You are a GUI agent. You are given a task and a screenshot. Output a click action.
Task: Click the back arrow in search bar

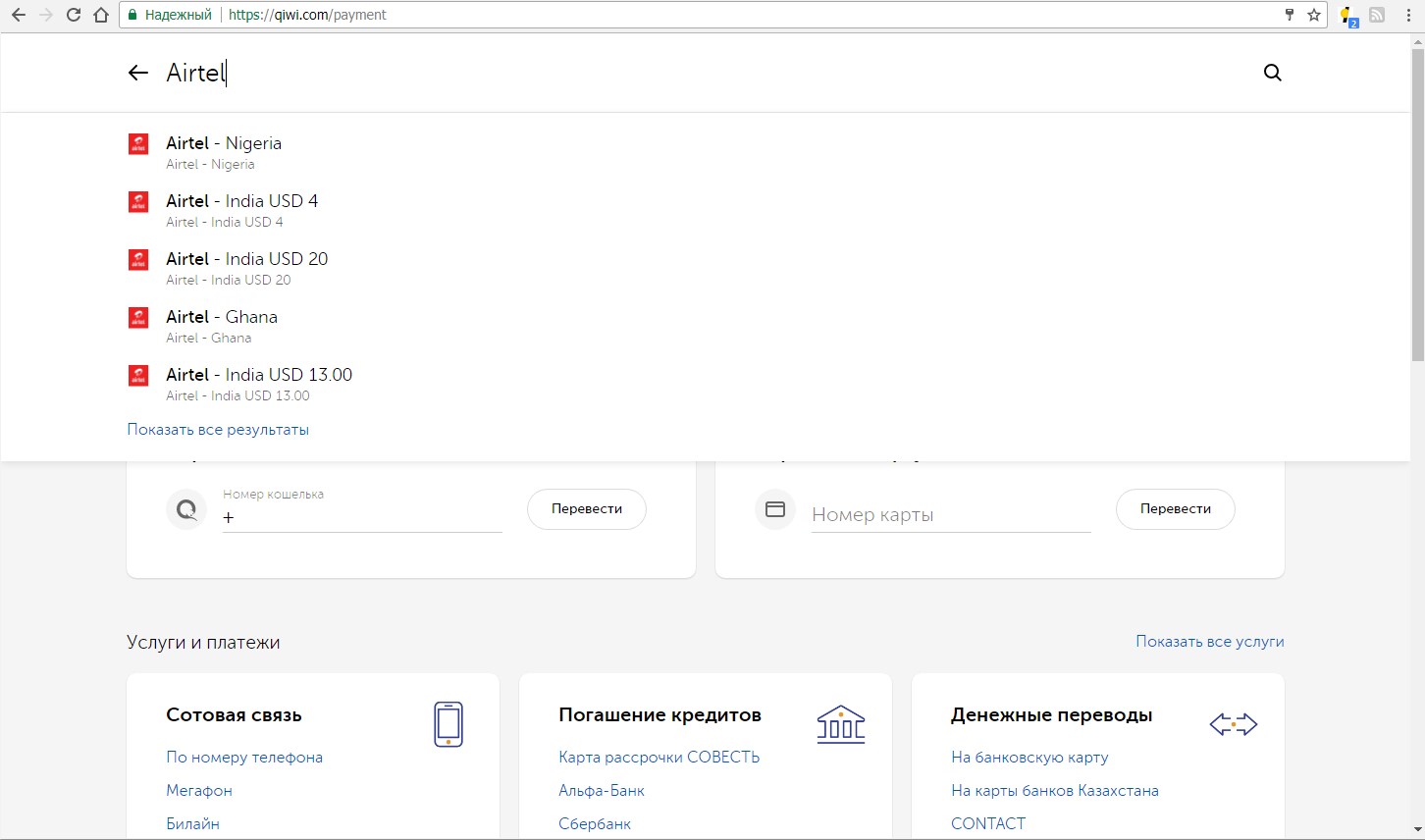pyautogui.click(x=137, y=73)
